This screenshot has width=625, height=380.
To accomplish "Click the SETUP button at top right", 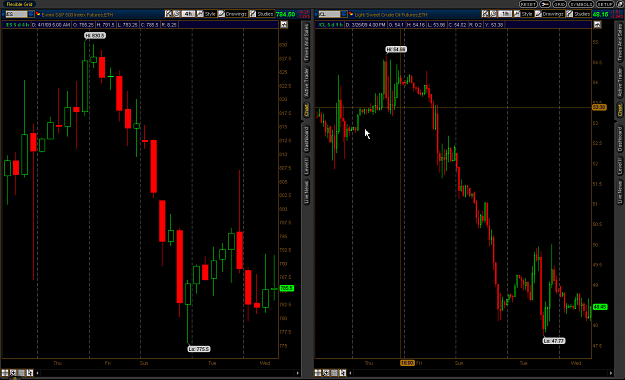I will 605,4.
